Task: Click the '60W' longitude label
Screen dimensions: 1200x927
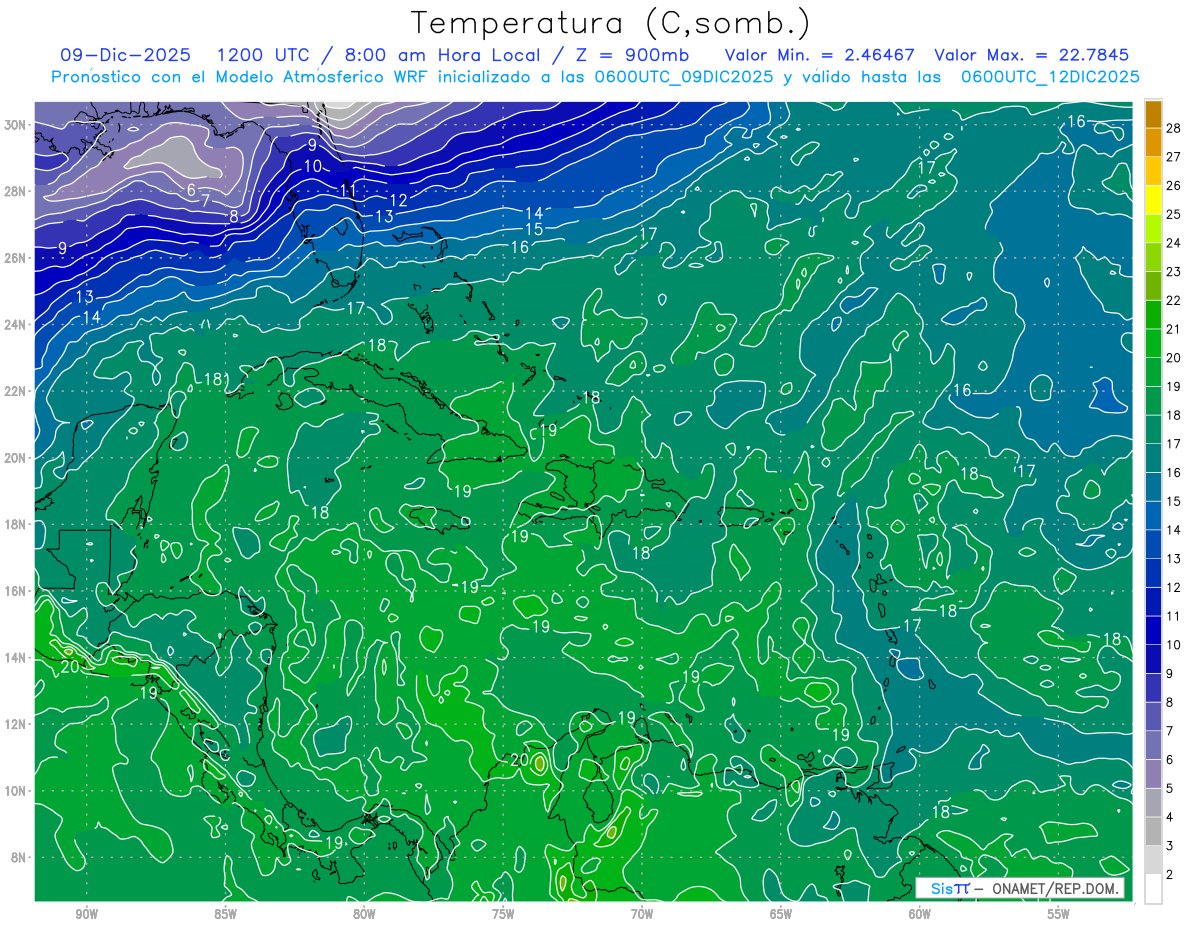Action: (920, 914)
